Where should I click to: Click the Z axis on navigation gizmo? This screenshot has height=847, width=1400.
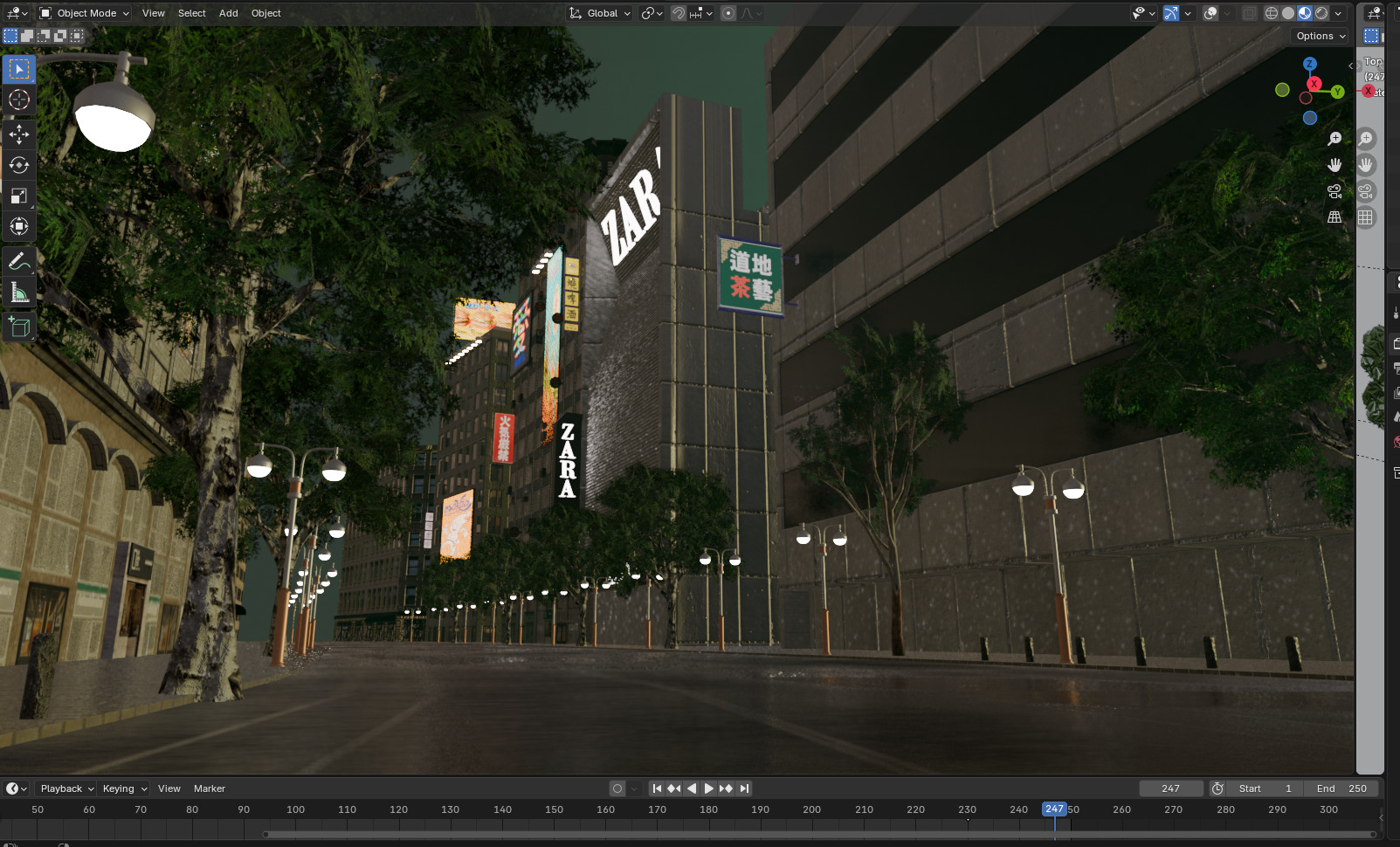(1309, 64)
